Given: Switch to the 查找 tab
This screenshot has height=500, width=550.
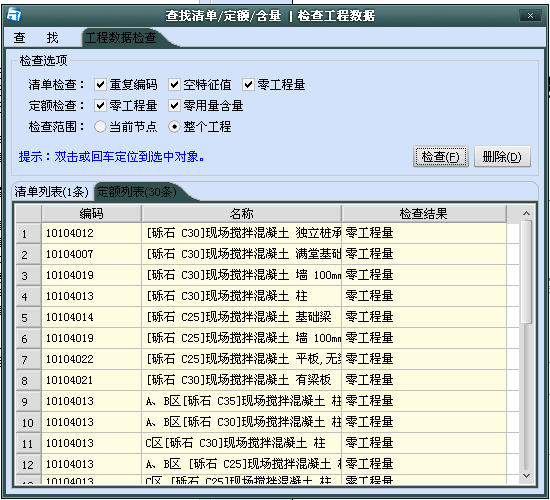Looking at the screenshot, I should point(36,38).
